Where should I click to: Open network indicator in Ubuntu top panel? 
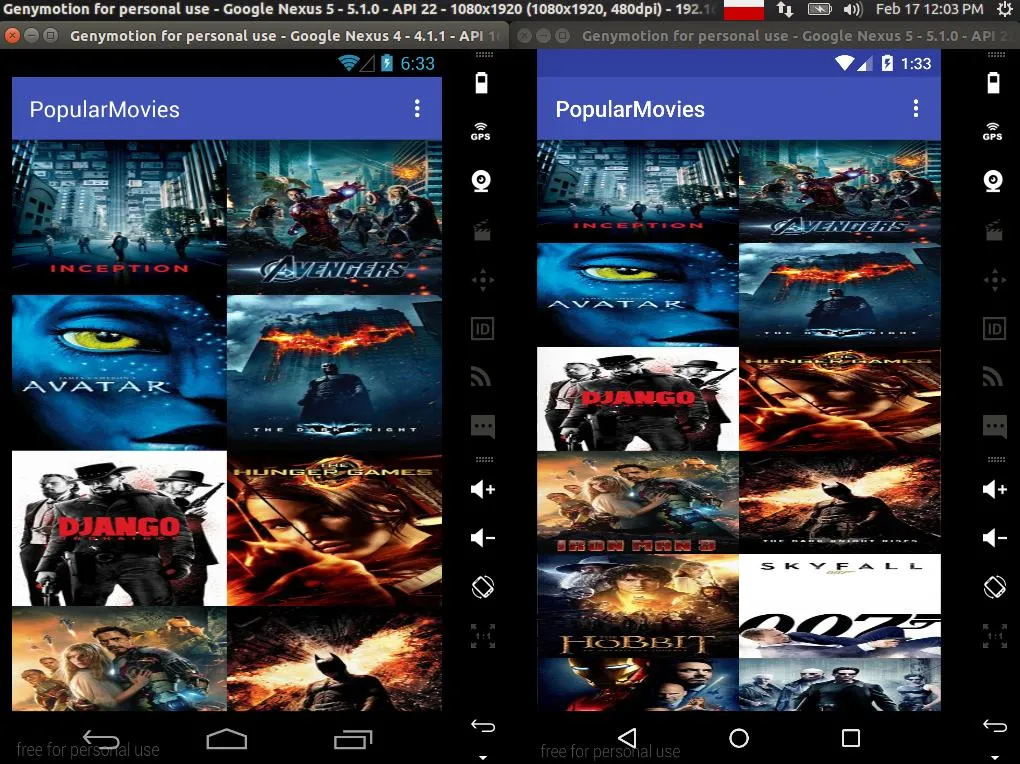click(785, 9)
